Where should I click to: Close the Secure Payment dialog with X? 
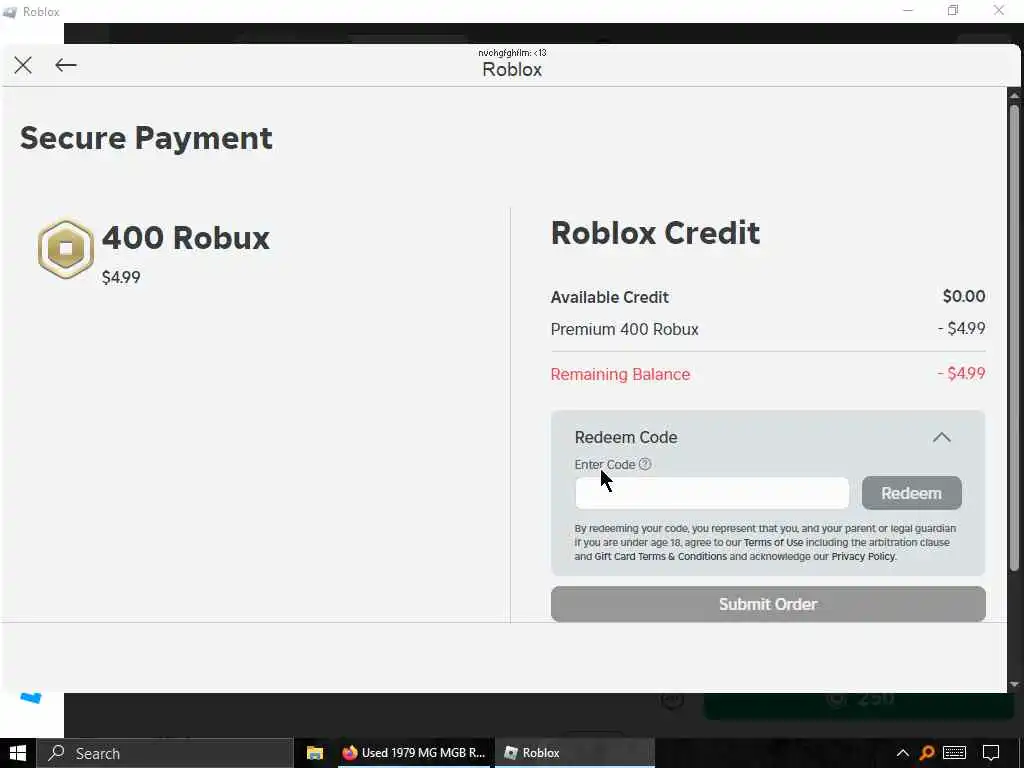point(24,65)
